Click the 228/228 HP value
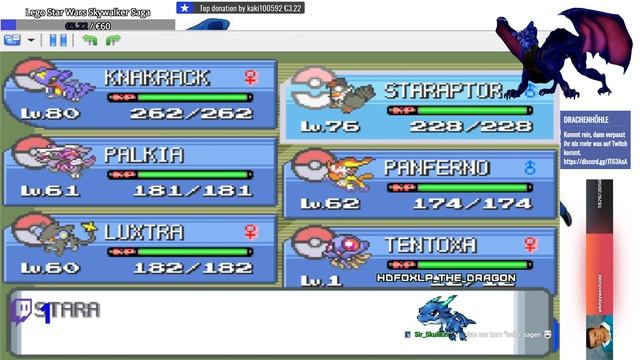This screenshot has height=360, width=640. coord(471,126)
